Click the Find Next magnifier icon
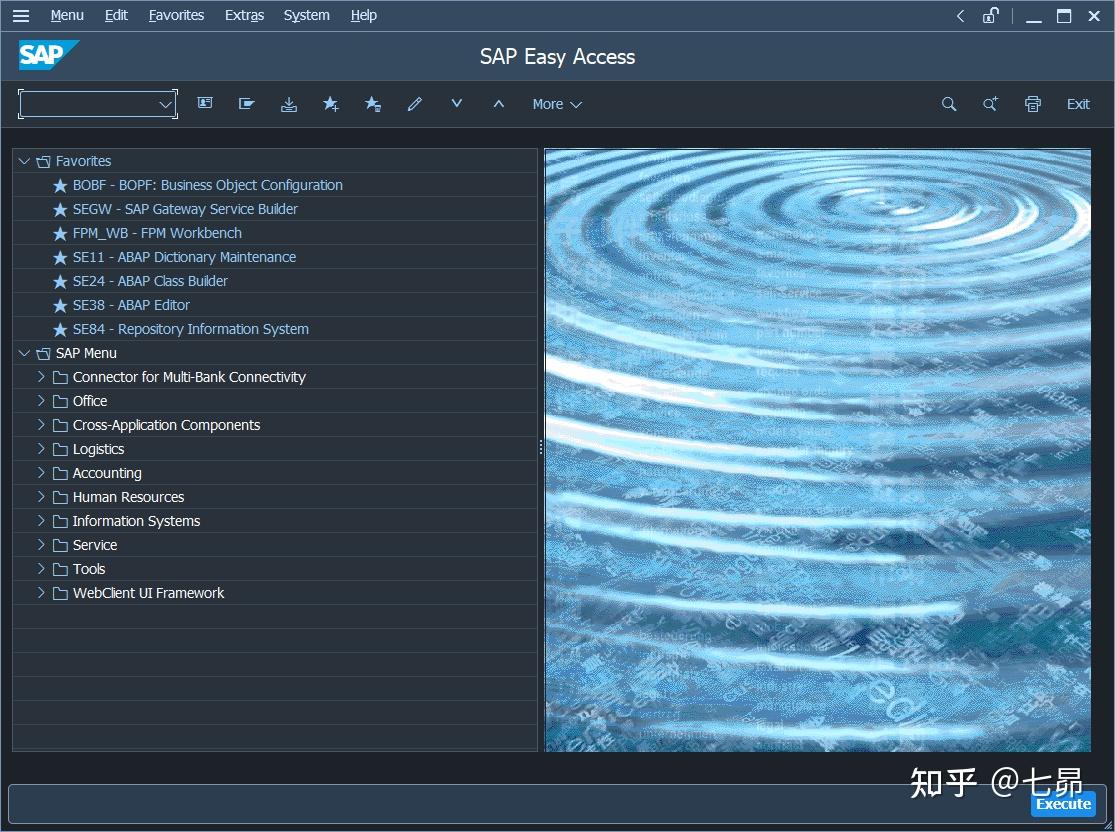This screenshot has height=832, width=1115. [991, 104]
